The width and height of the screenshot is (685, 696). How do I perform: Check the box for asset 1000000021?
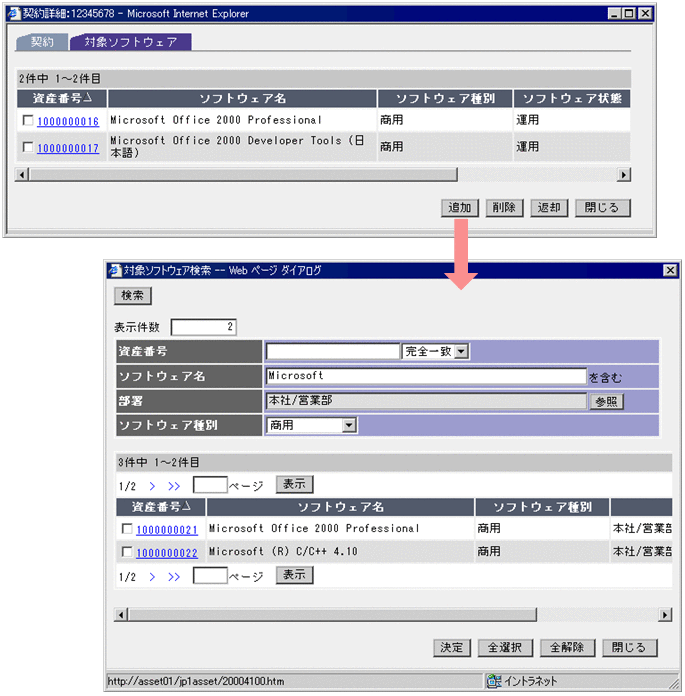(127, 528)
